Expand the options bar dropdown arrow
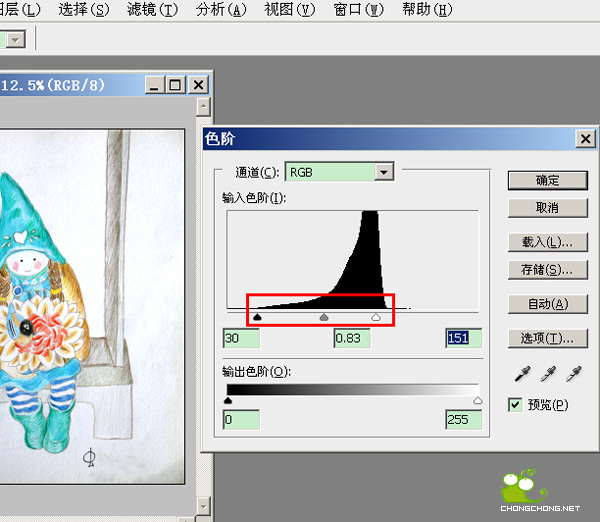600x522 pixels. click(16, 40)
